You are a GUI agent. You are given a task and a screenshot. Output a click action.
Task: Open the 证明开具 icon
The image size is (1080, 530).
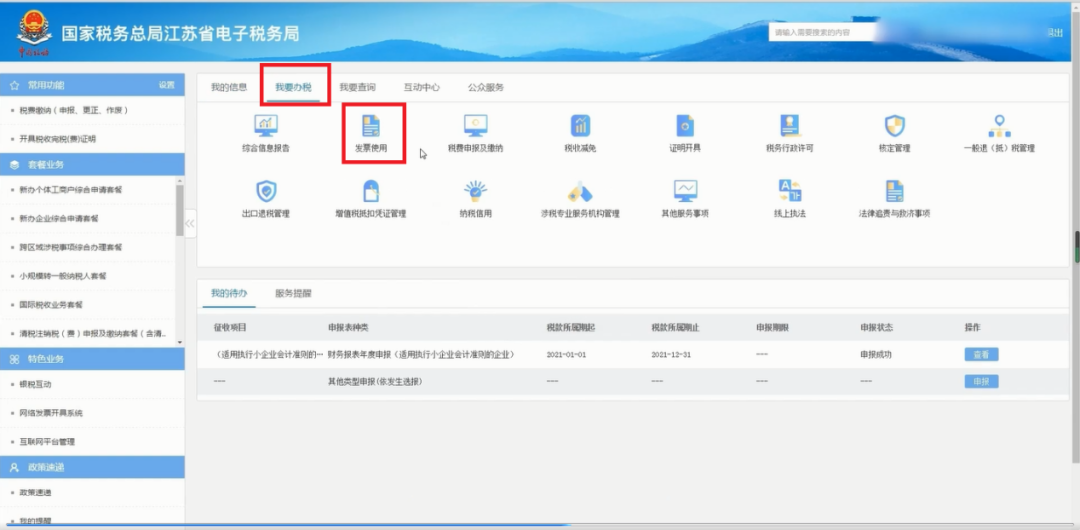pos(685,125)
